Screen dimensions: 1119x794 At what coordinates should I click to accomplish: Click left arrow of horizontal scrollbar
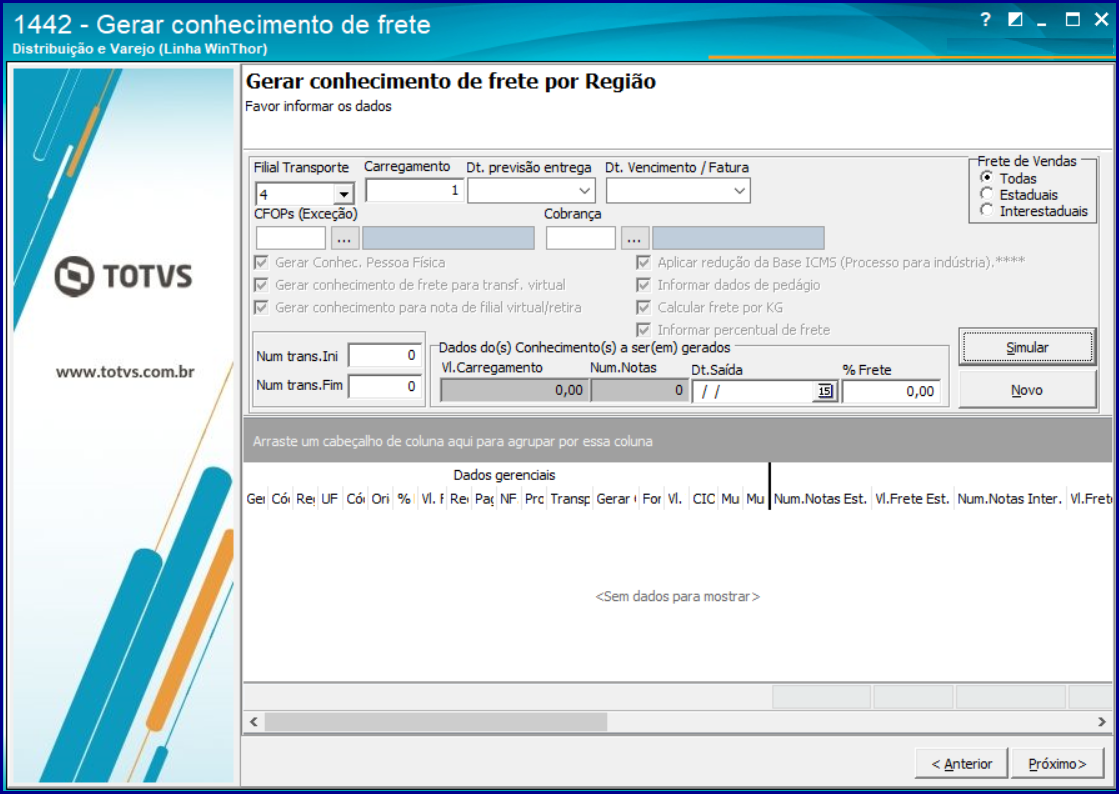click(254, 722)
